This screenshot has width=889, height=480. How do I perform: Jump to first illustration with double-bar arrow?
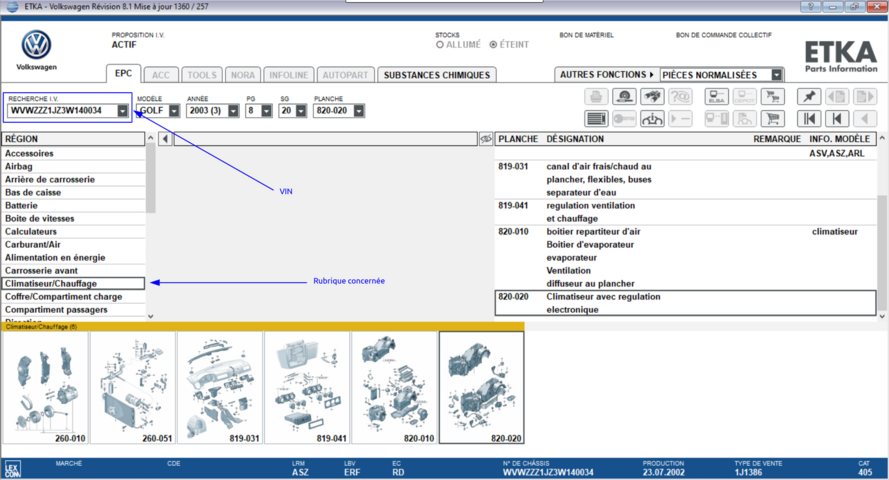pyautogui.click(x=809, y=119)
